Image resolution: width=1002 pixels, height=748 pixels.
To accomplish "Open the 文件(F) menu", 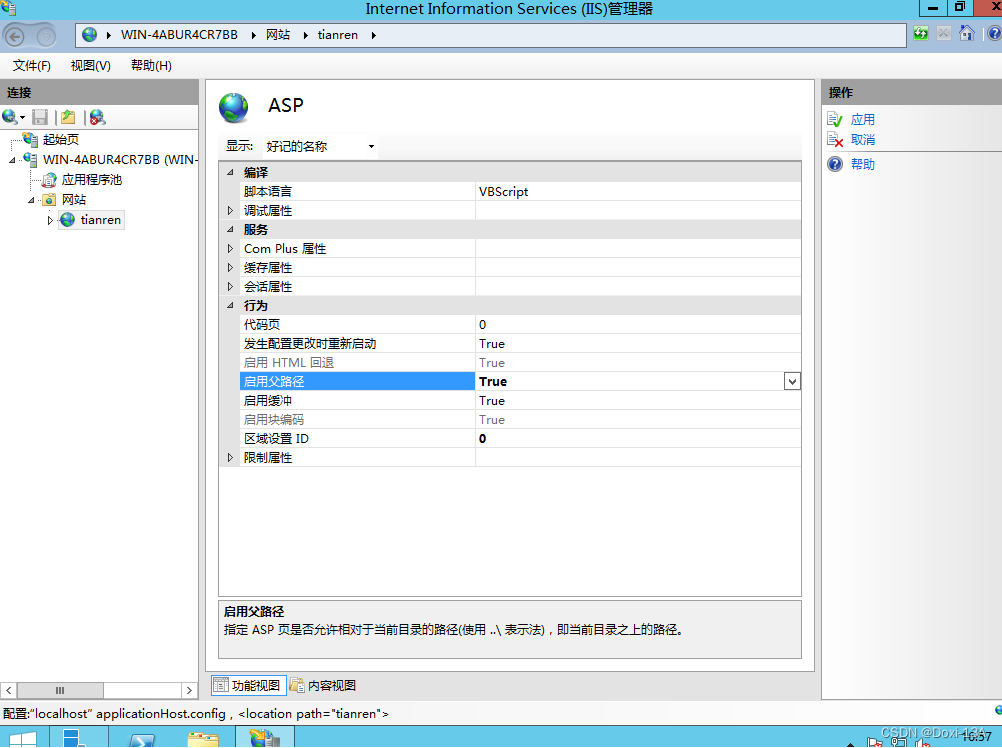I will (31, 66).
